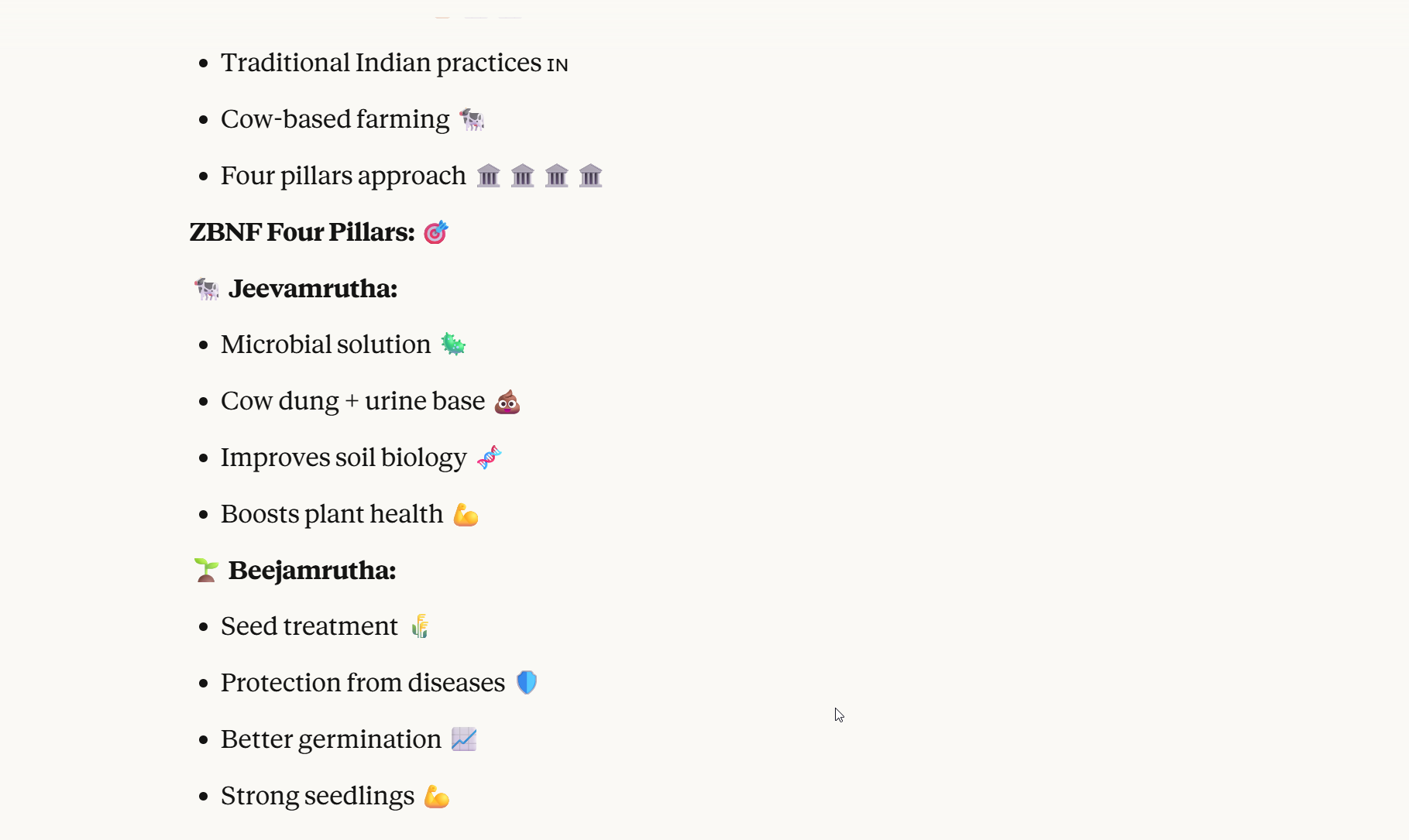Click the Jeevamrutha heading text
The height and width of the screenshot is (840, 1409).
[x=313, y=289]
